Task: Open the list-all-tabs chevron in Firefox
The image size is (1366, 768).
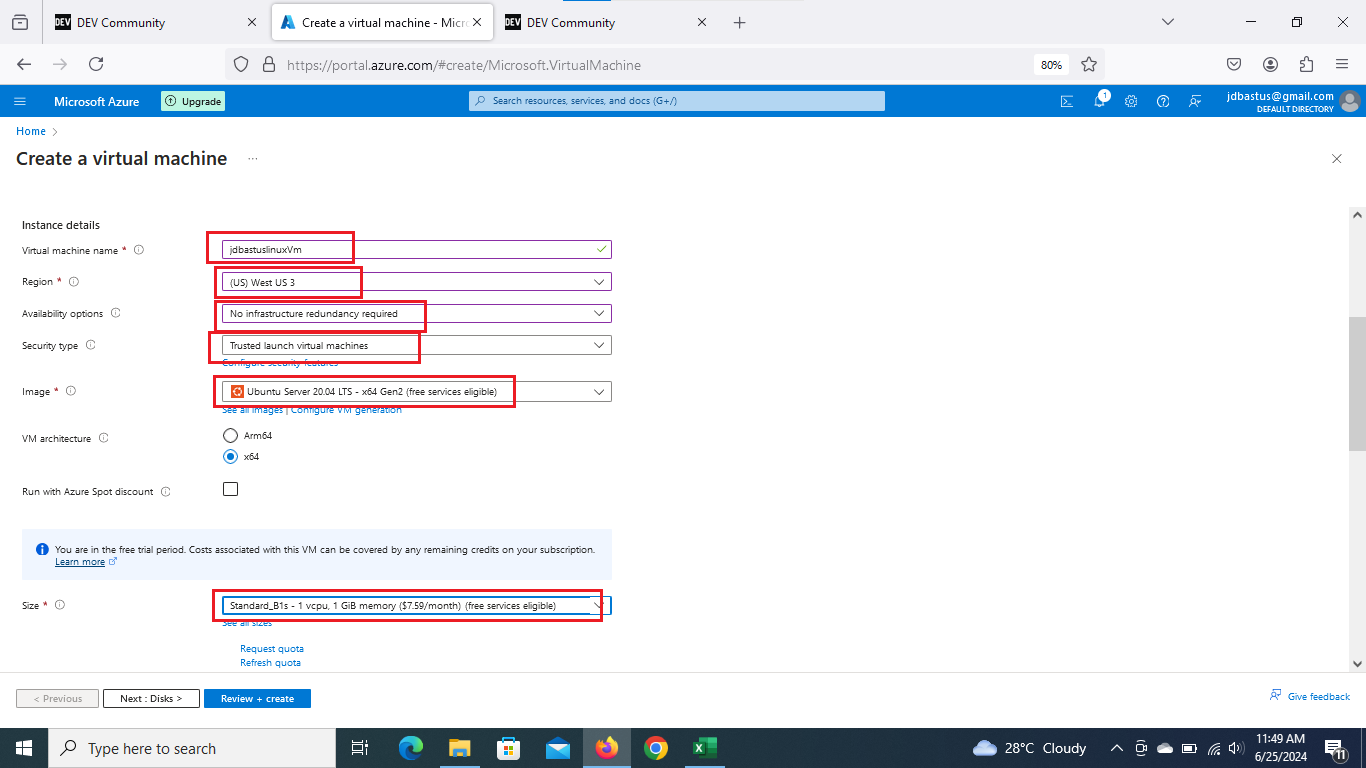Action: 1168,22
